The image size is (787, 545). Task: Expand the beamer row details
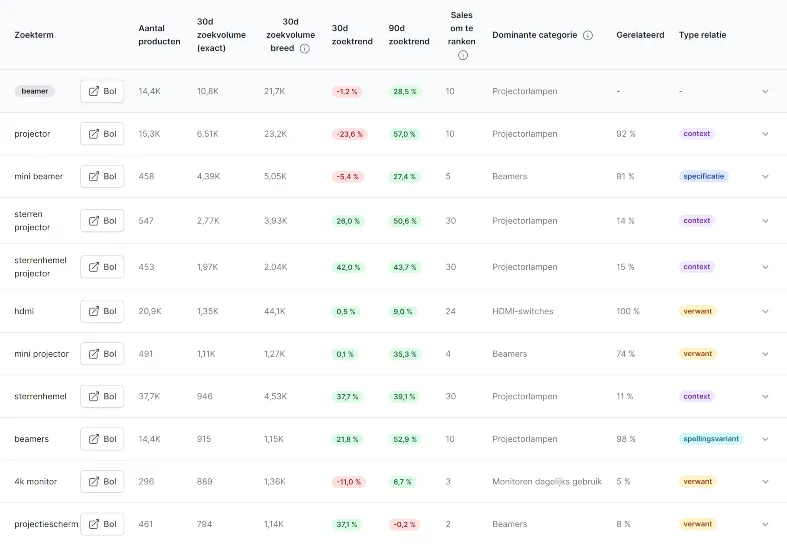(x=765, y=91)
